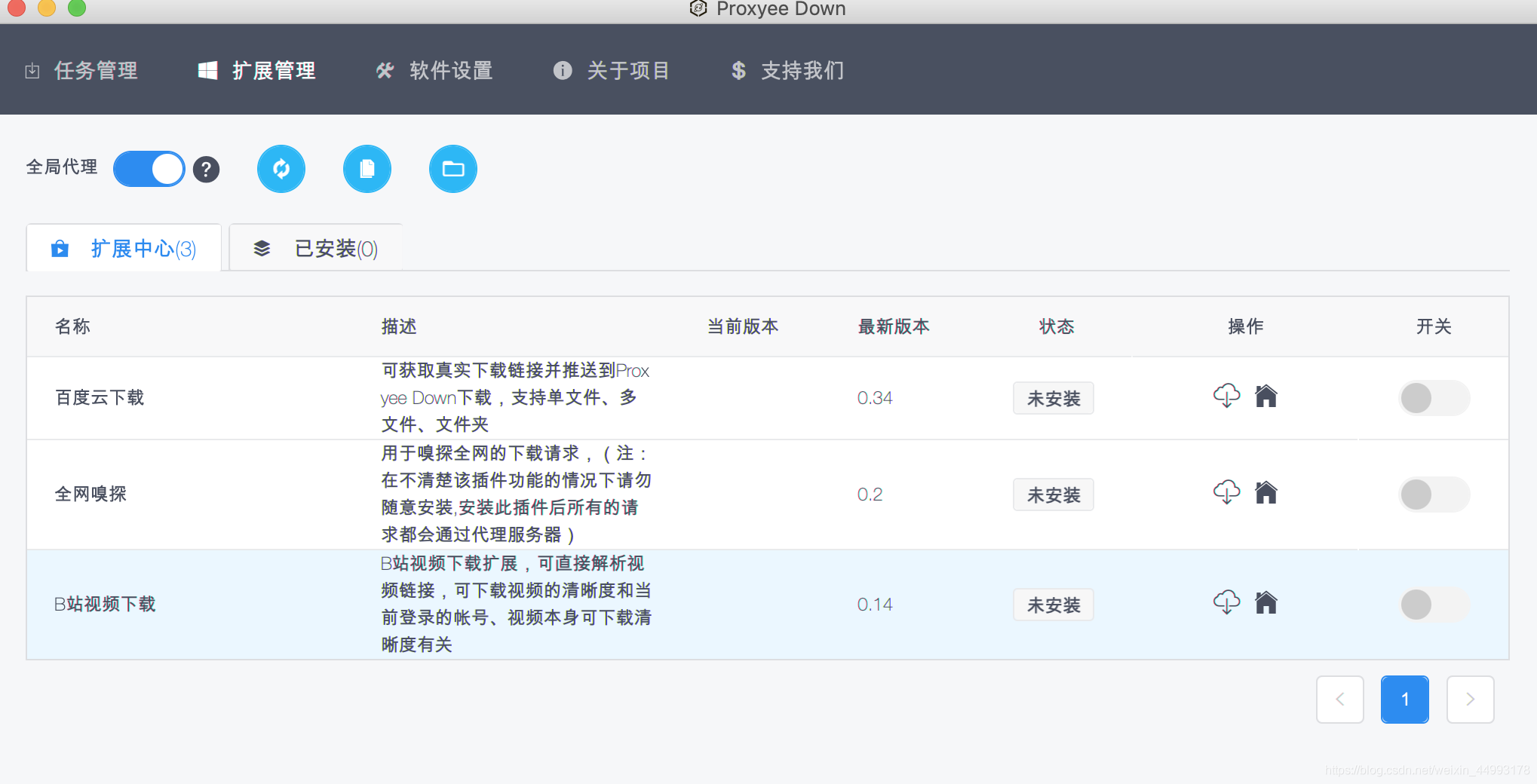Go to the previous page with the left arrow
The width and height of the screenshot is (1537, 784).
(1340, 700)
